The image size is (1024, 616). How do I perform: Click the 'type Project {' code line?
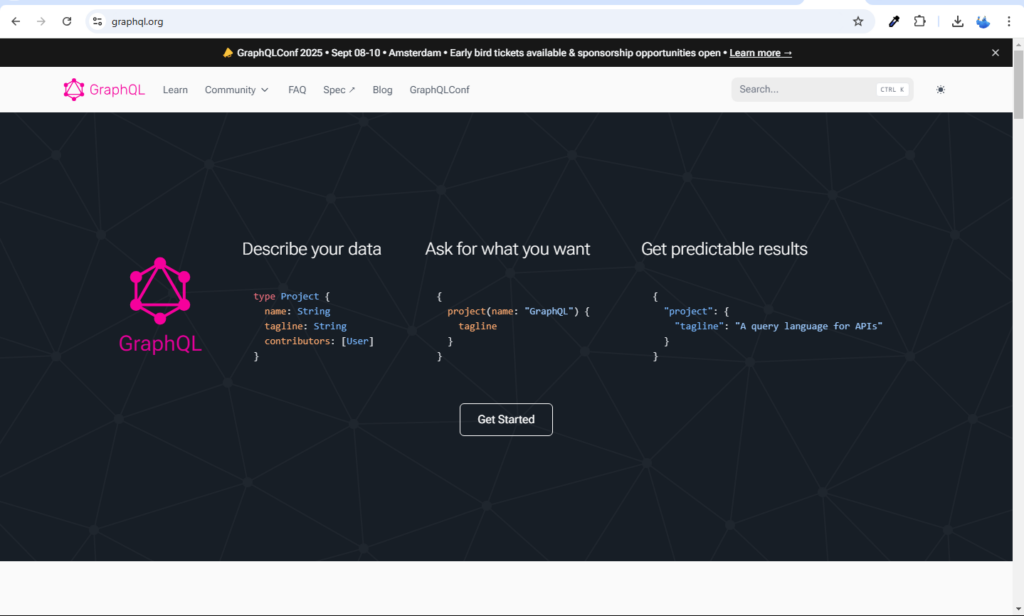point(291,296)
